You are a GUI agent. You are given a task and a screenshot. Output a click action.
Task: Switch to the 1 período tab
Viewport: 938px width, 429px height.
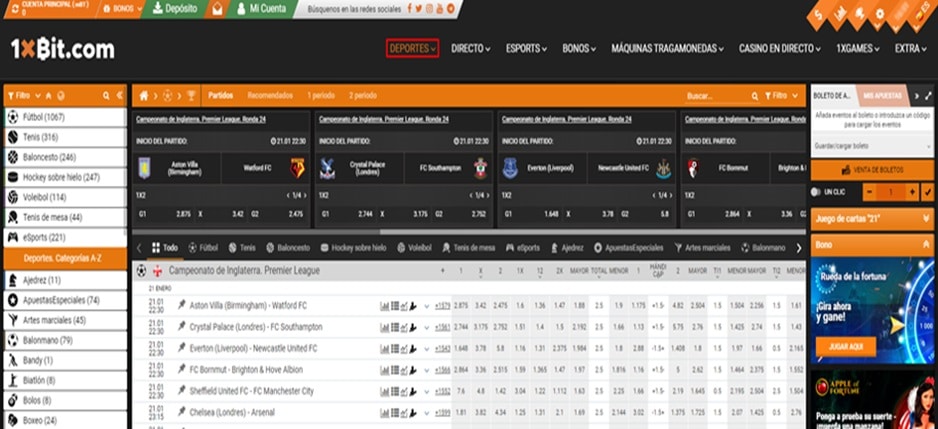tap(321, 96)
